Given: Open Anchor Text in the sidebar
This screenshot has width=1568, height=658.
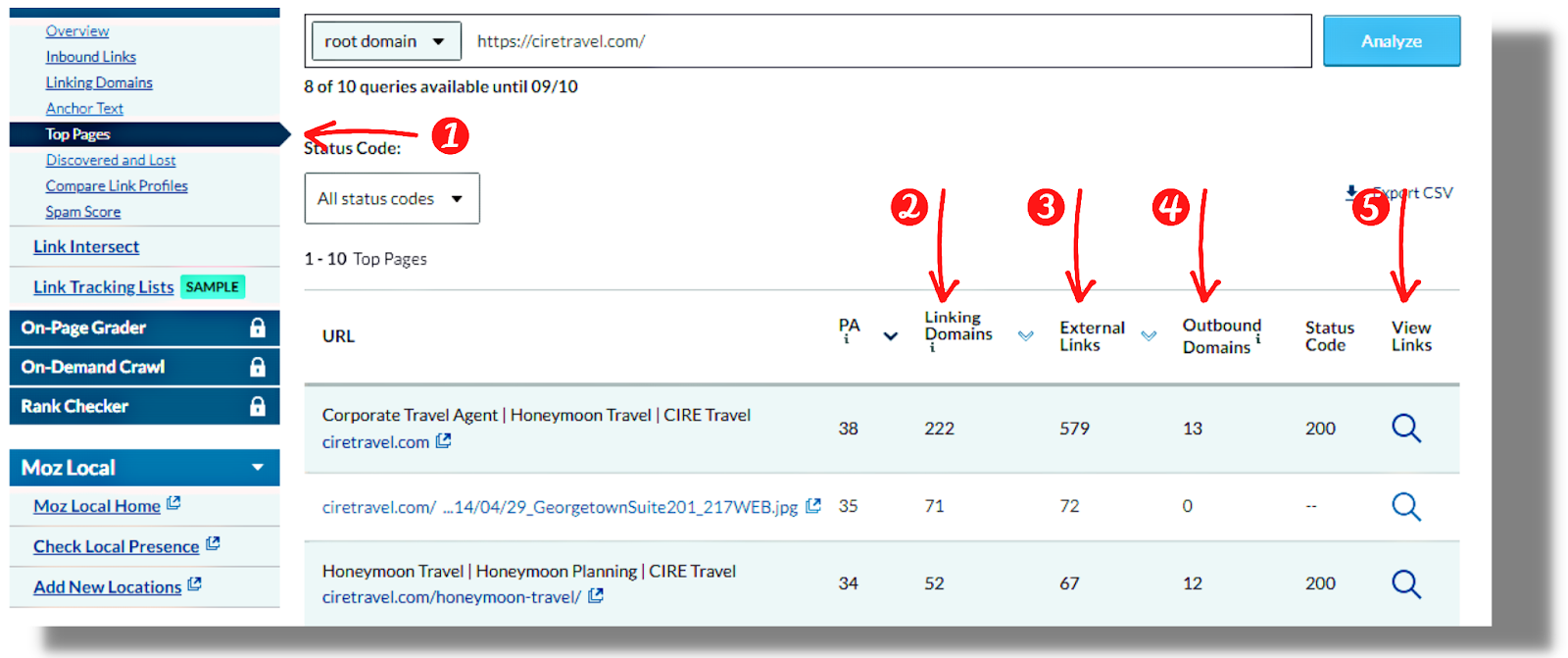Looking at the screenshot, I should 84,108.
